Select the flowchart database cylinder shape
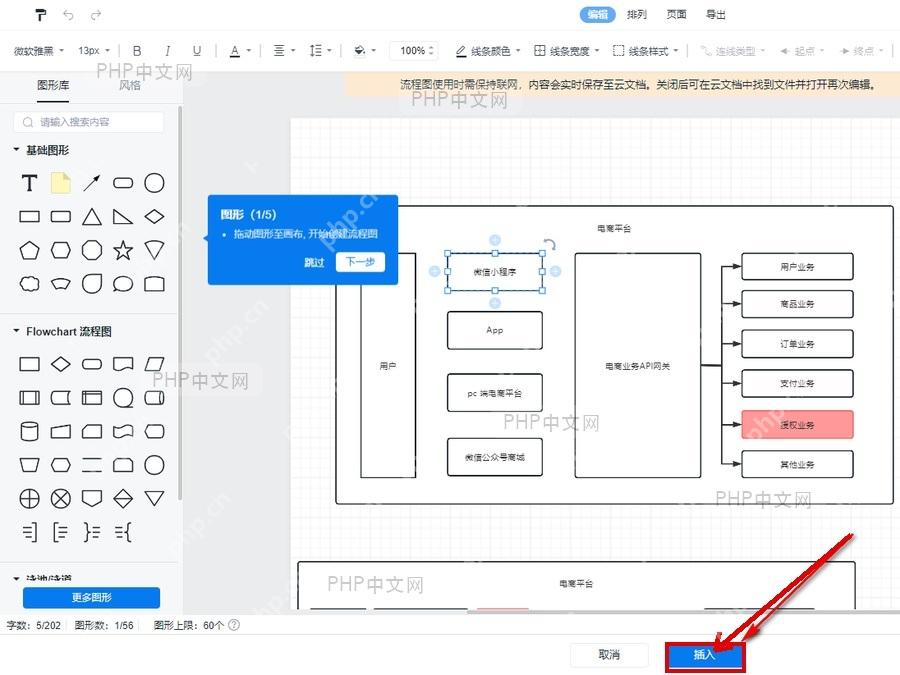This screenshot has height=675, width=900. (29, 431)
